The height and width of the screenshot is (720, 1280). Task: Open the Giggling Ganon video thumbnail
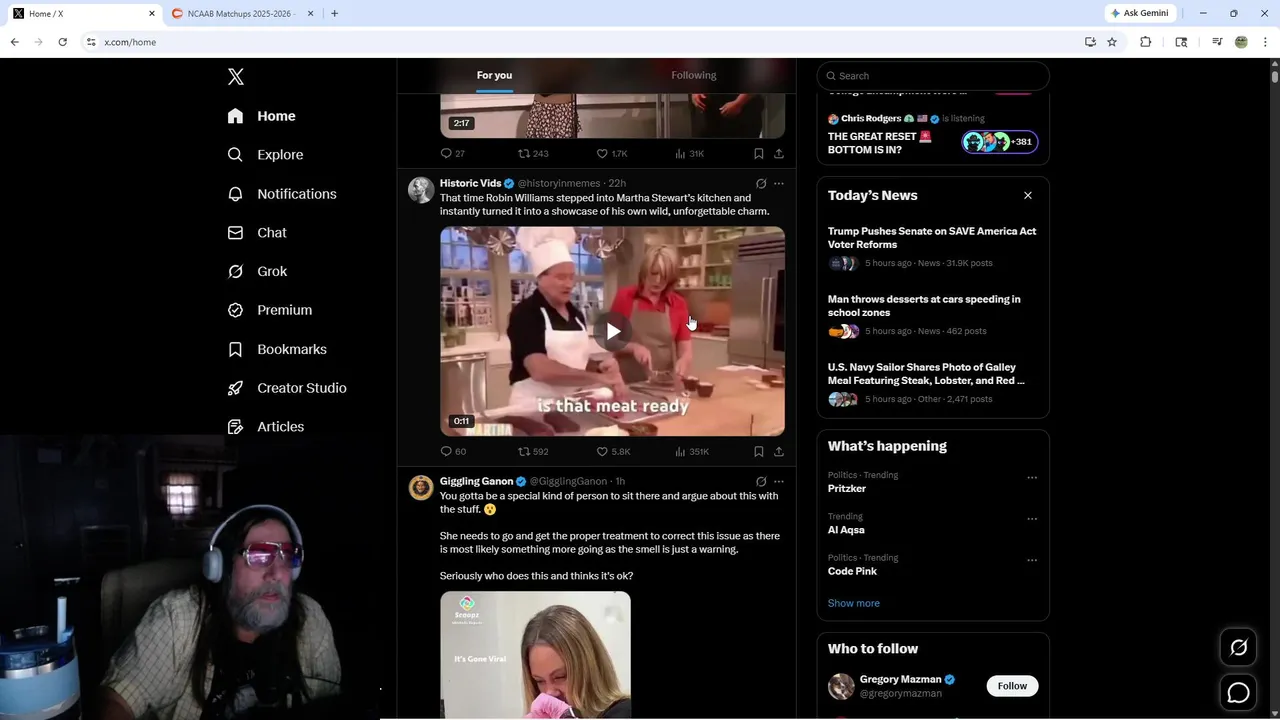(535, 655)
